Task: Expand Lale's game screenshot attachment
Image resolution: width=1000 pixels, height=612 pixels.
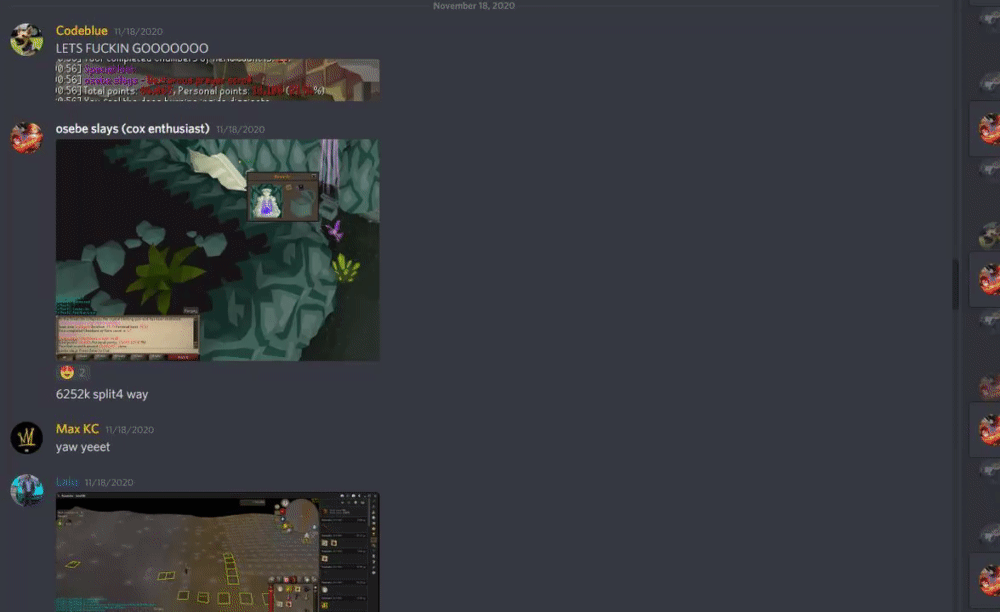Action: [x=217, y=551]
